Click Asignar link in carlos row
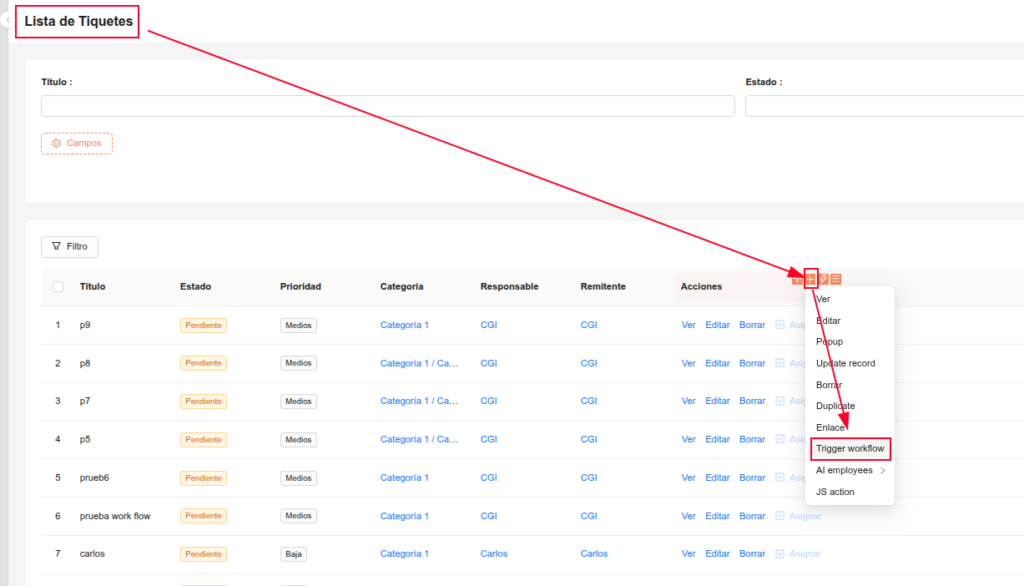This screenshot has width=1024, height=586. tap(805, 554)
